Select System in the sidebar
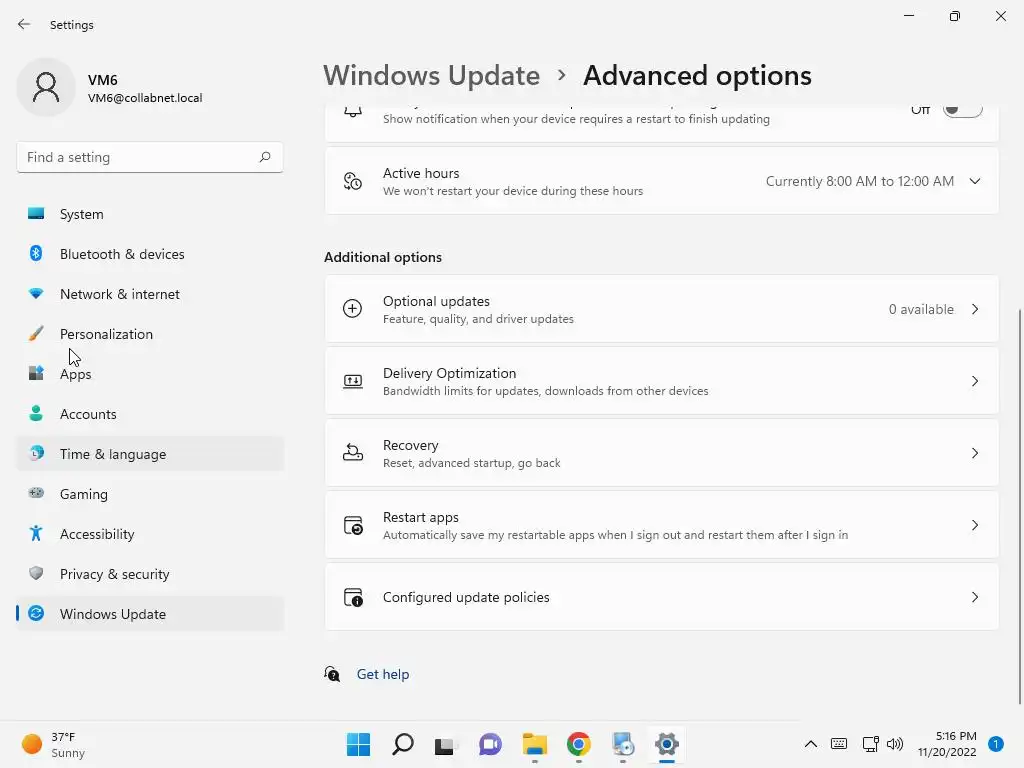The width and height of the screenshot is (1024, 768). click(150, 214)
